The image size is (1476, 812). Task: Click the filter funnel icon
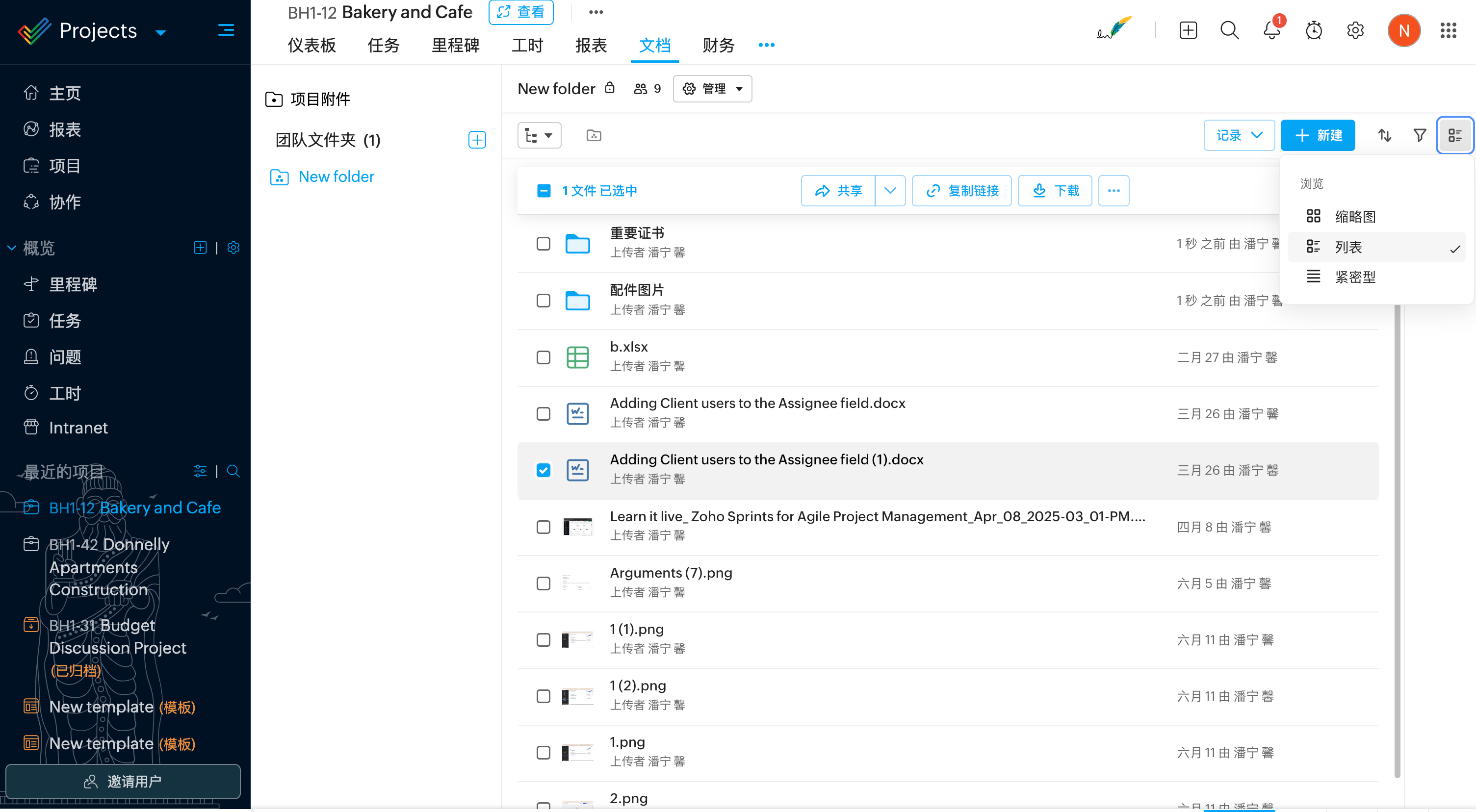pos(1419,136)
